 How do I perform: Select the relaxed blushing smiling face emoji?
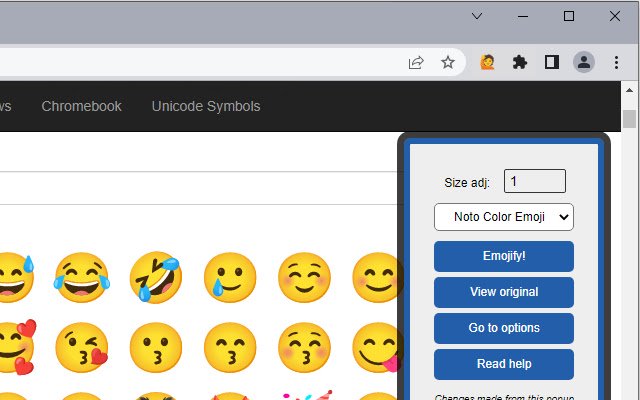[x=304, y=278]
